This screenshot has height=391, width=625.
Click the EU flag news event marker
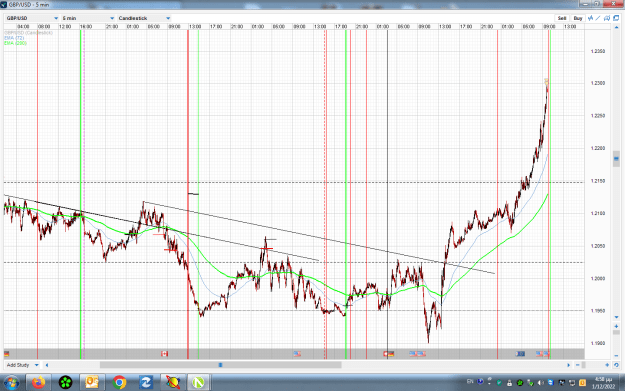[x=520, y=354]
